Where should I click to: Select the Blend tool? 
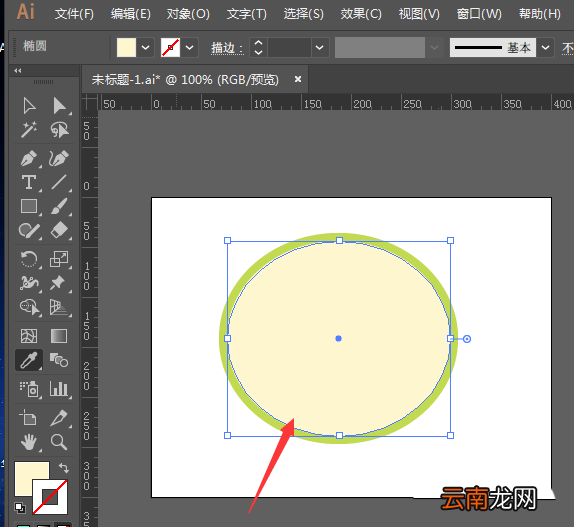click(x=59, y=360)
